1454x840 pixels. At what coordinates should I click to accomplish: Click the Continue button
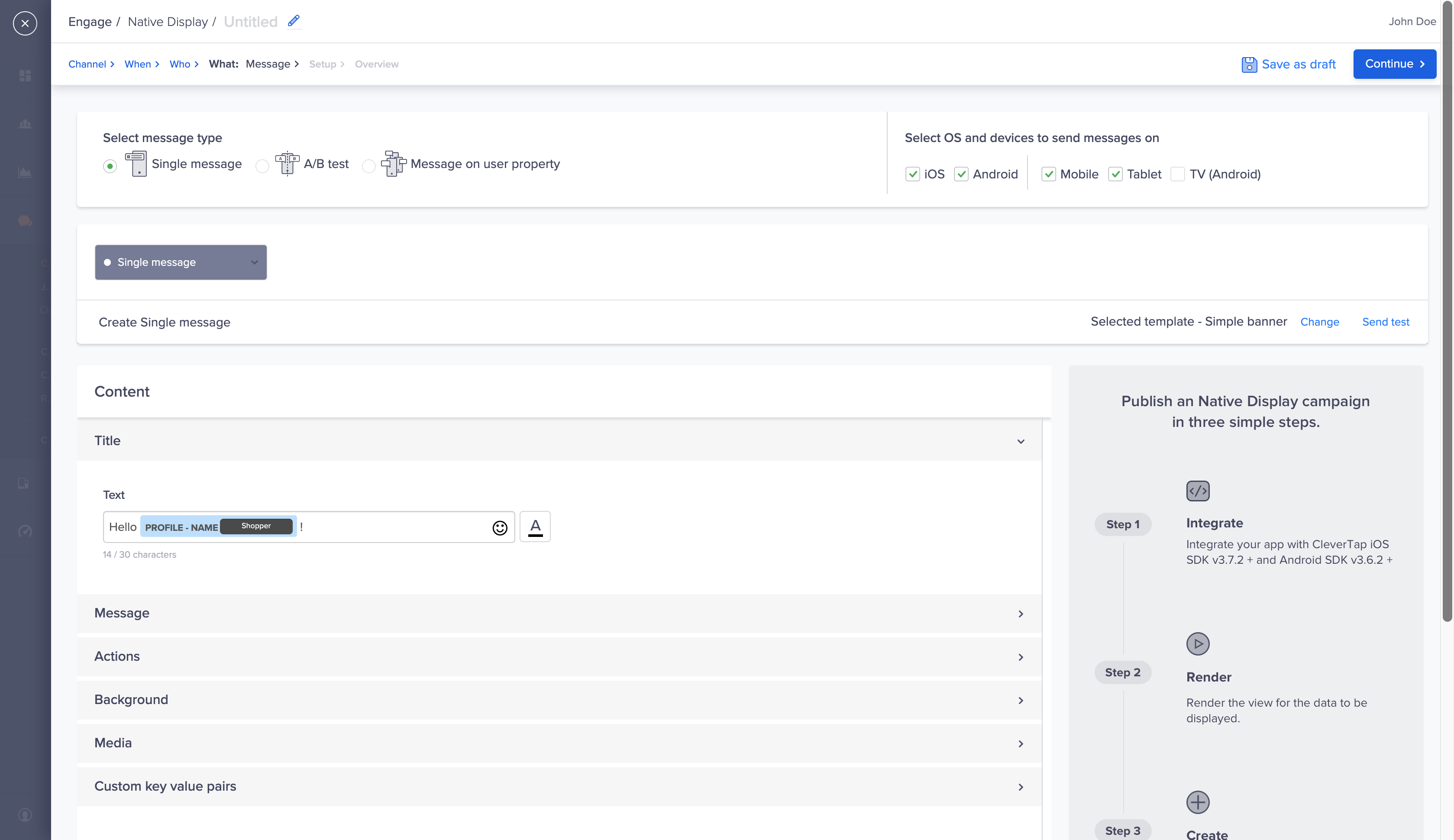coord(1394,64)
